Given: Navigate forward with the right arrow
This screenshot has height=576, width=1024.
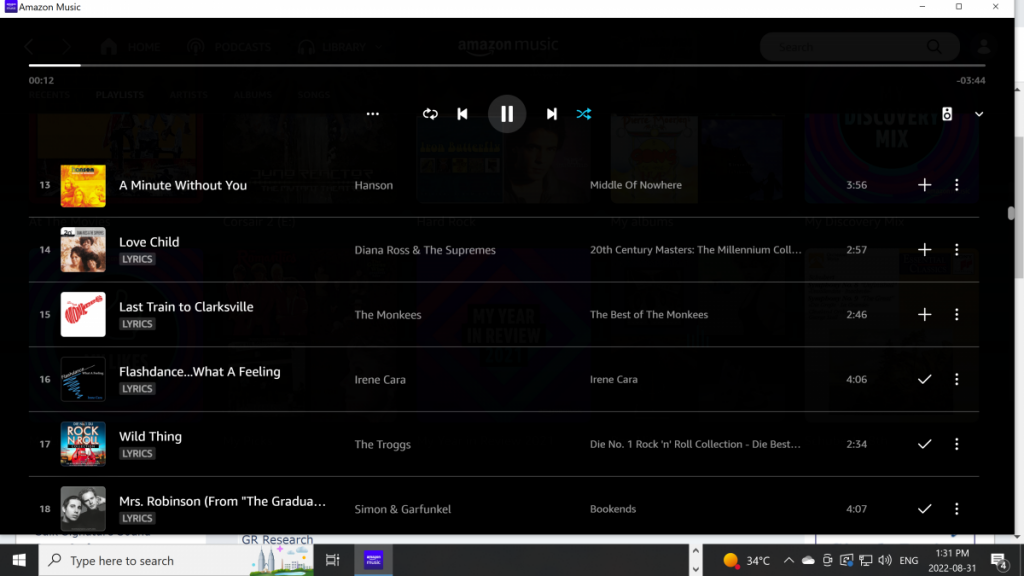Looking at the screenshot, I should [67, 47].
